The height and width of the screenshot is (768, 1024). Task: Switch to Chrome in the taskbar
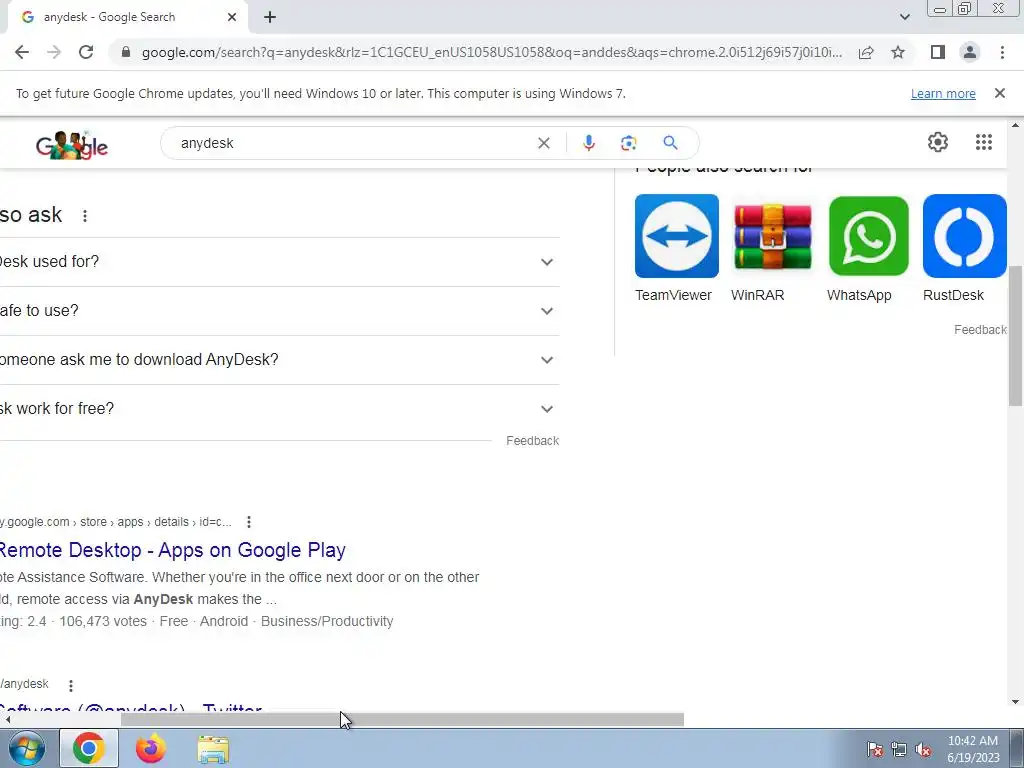[89, 748]
